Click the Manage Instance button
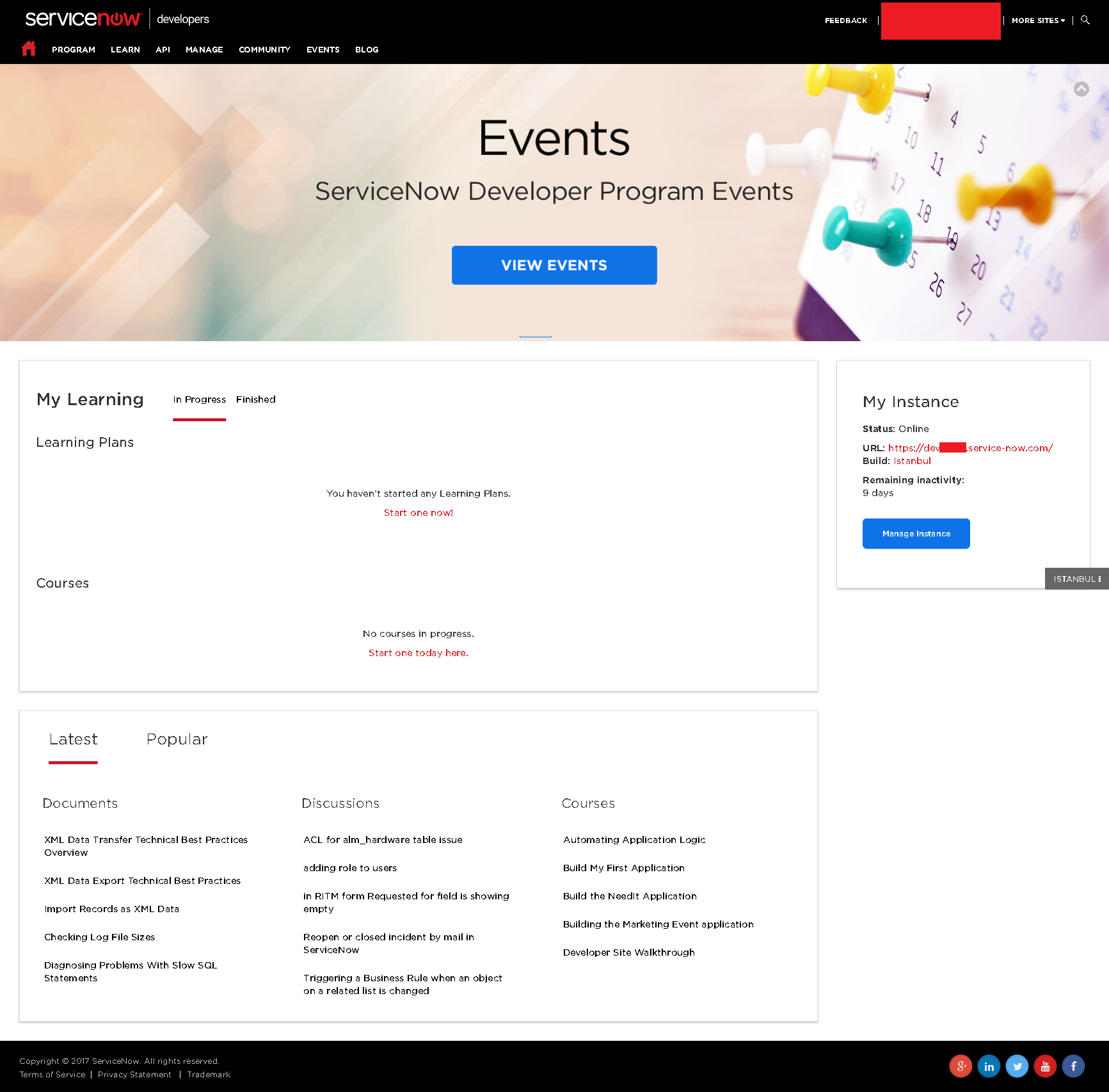 (916, 533)
